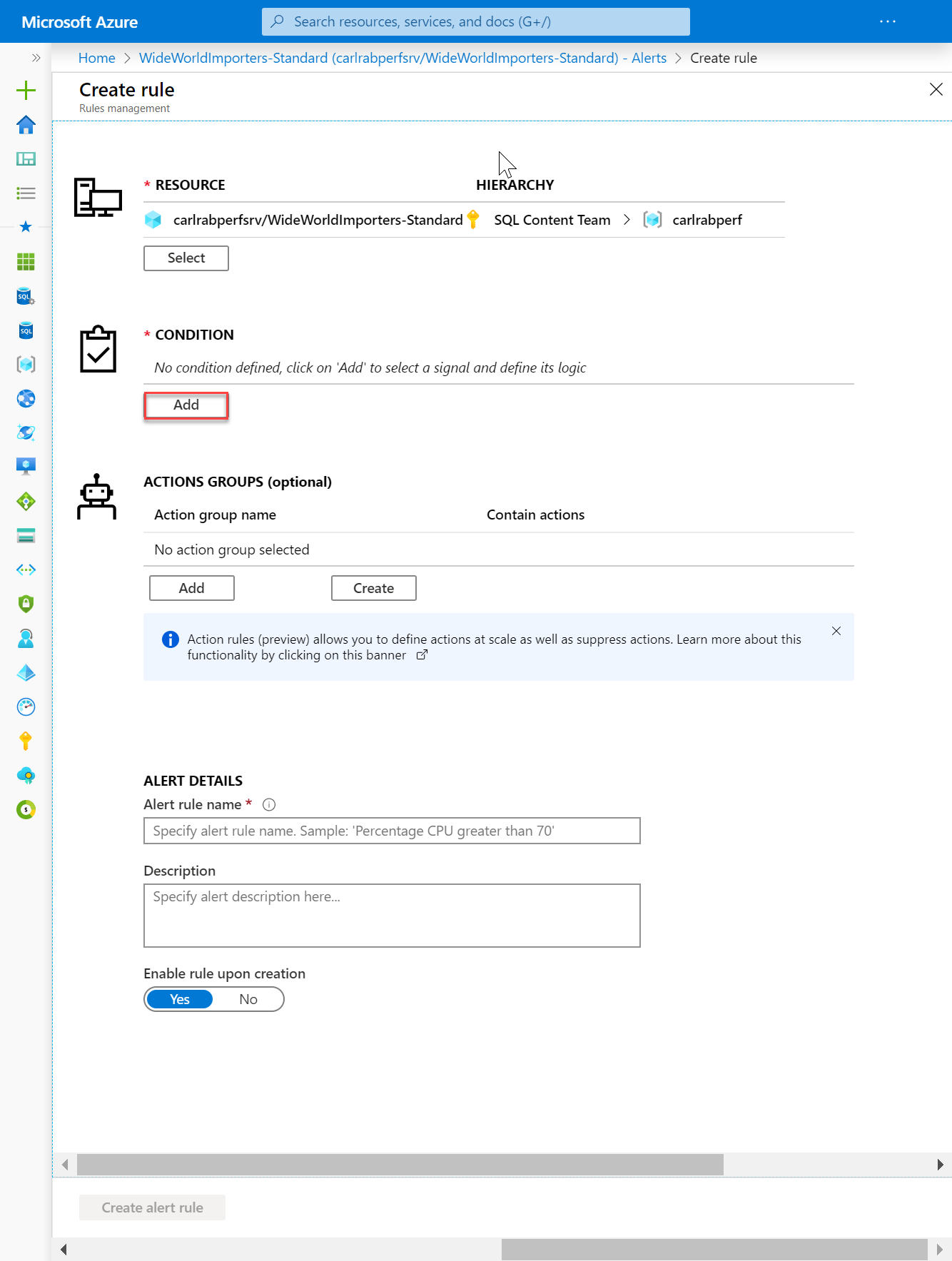Expand the left sidebar with double chevron
This screenshot has width=952, height=1261.
tap(36, 58)
